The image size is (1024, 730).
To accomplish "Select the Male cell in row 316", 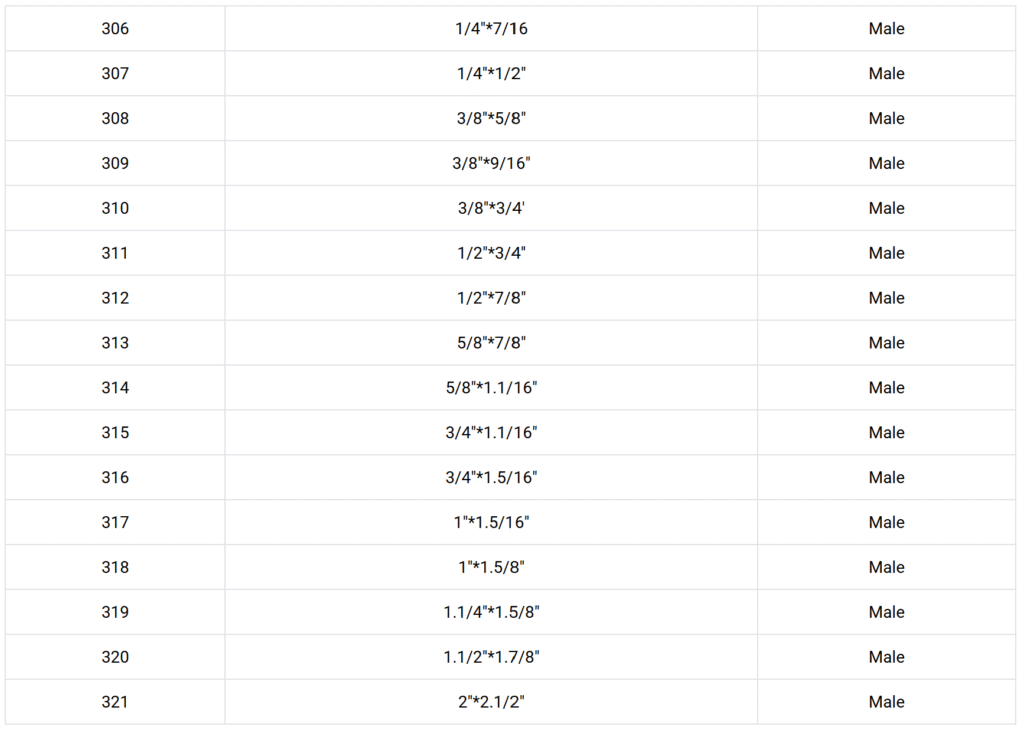I will click(x=886, y=478).
